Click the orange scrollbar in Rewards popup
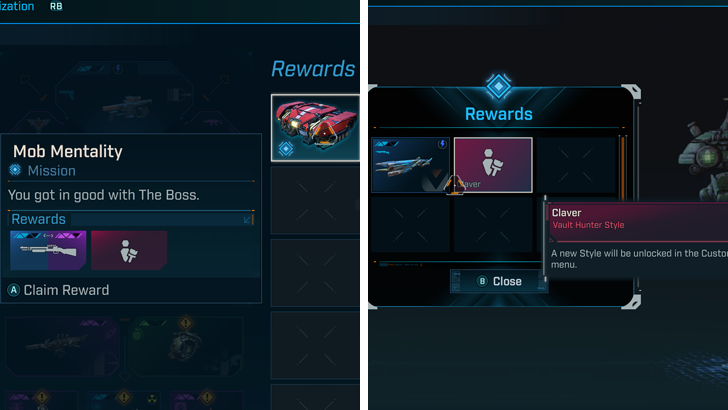Viewport: 728px width, 410px height. [x=623, y=168]
